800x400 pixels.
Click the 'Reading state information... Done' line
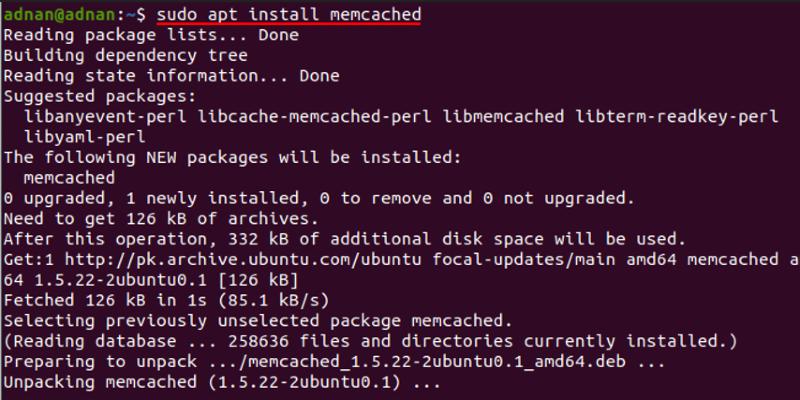pyautogui.click(x=171, y=76)
